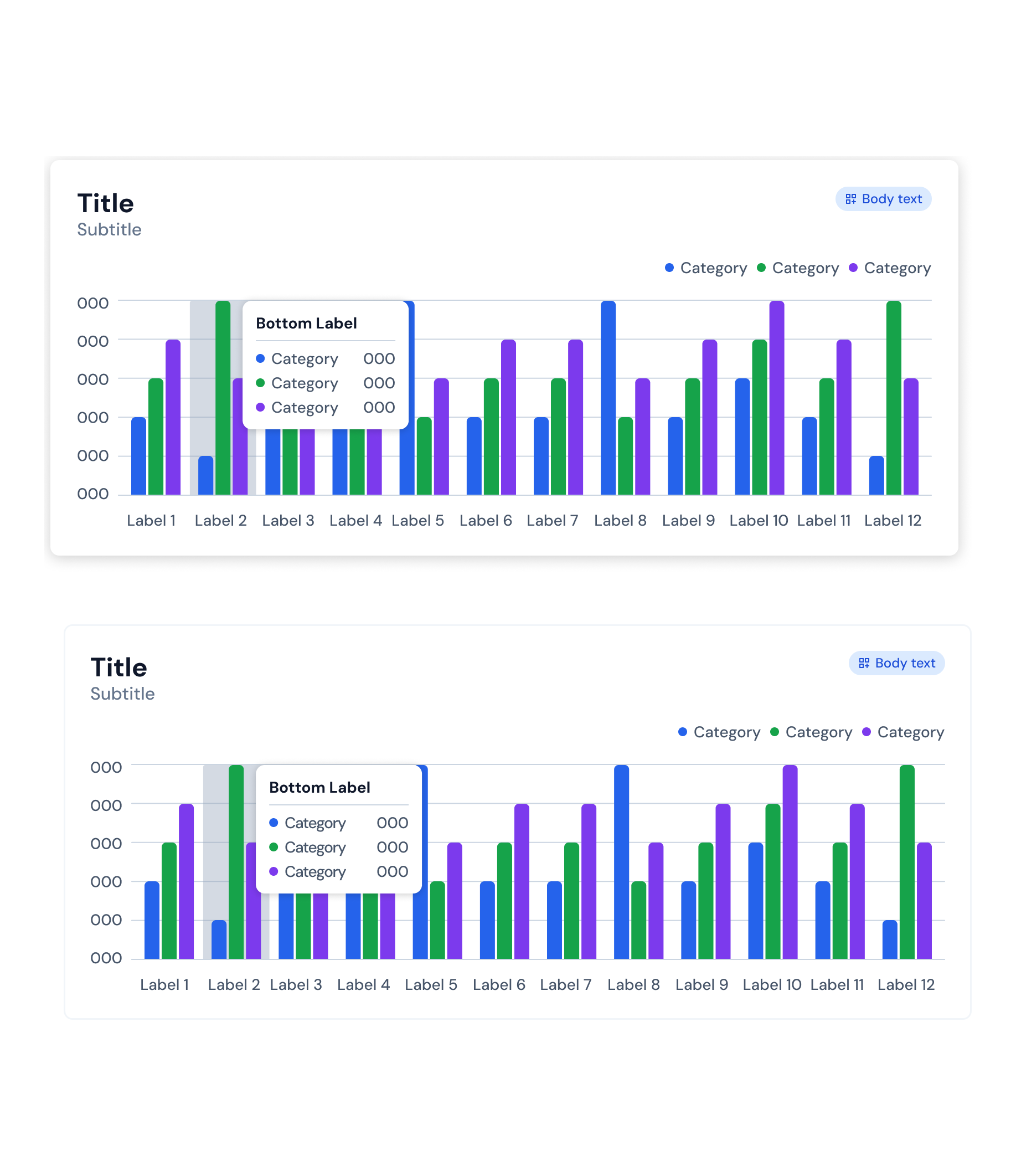The width and height of the screenshot is (1016, 1176).
Task: Toggle the last Category legend label in top chart
Action: [x=897, y=268]
